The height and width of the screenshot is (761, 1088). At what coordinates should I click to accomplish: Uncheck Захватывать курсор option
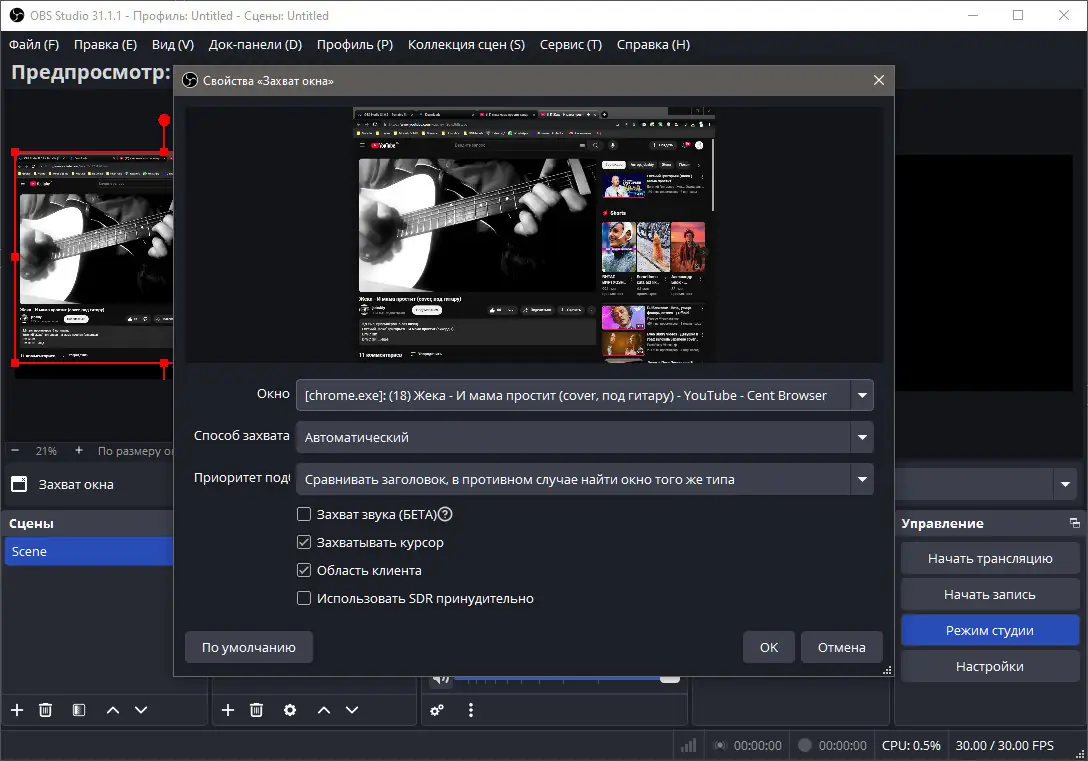(x=304, y=542)
